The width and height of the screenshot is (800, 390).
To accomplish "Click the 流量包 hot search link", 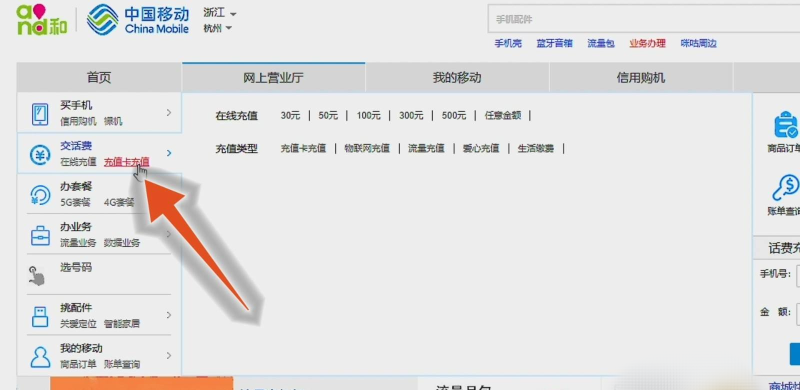I will [x=601, y=43].
